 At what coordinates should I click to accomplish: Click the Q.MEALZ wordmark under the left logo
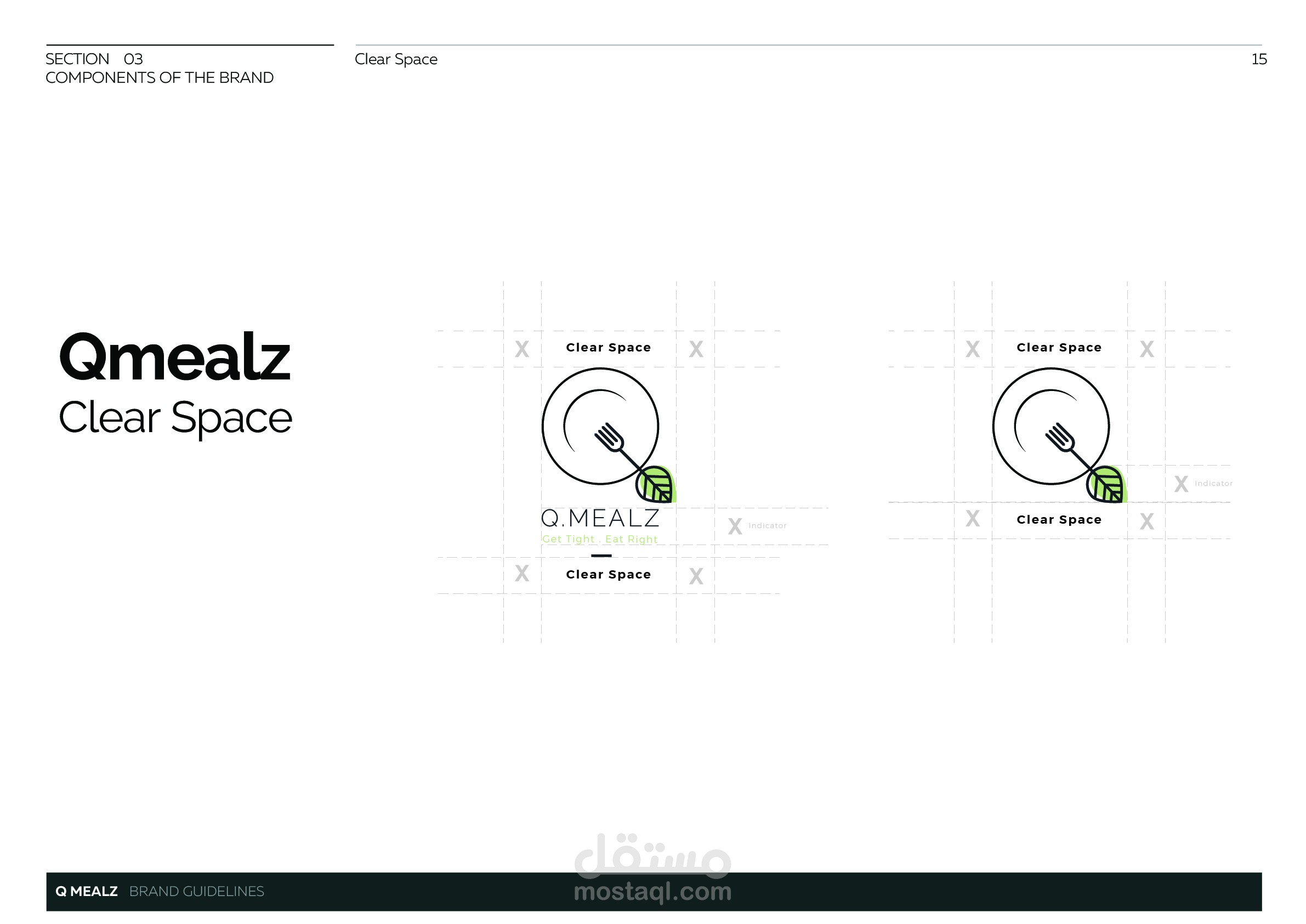click(x=600, y=518)
